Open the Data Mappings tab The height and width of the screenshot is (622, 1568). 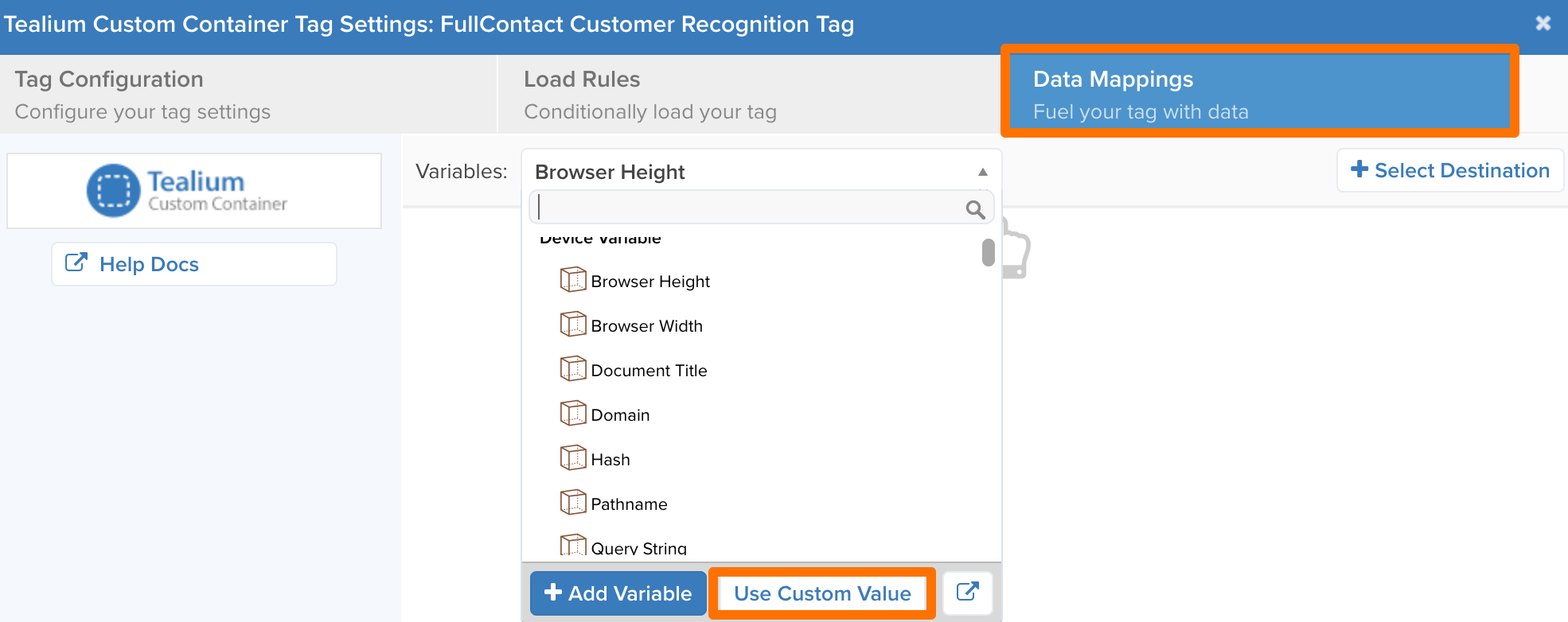[1259, 95]
